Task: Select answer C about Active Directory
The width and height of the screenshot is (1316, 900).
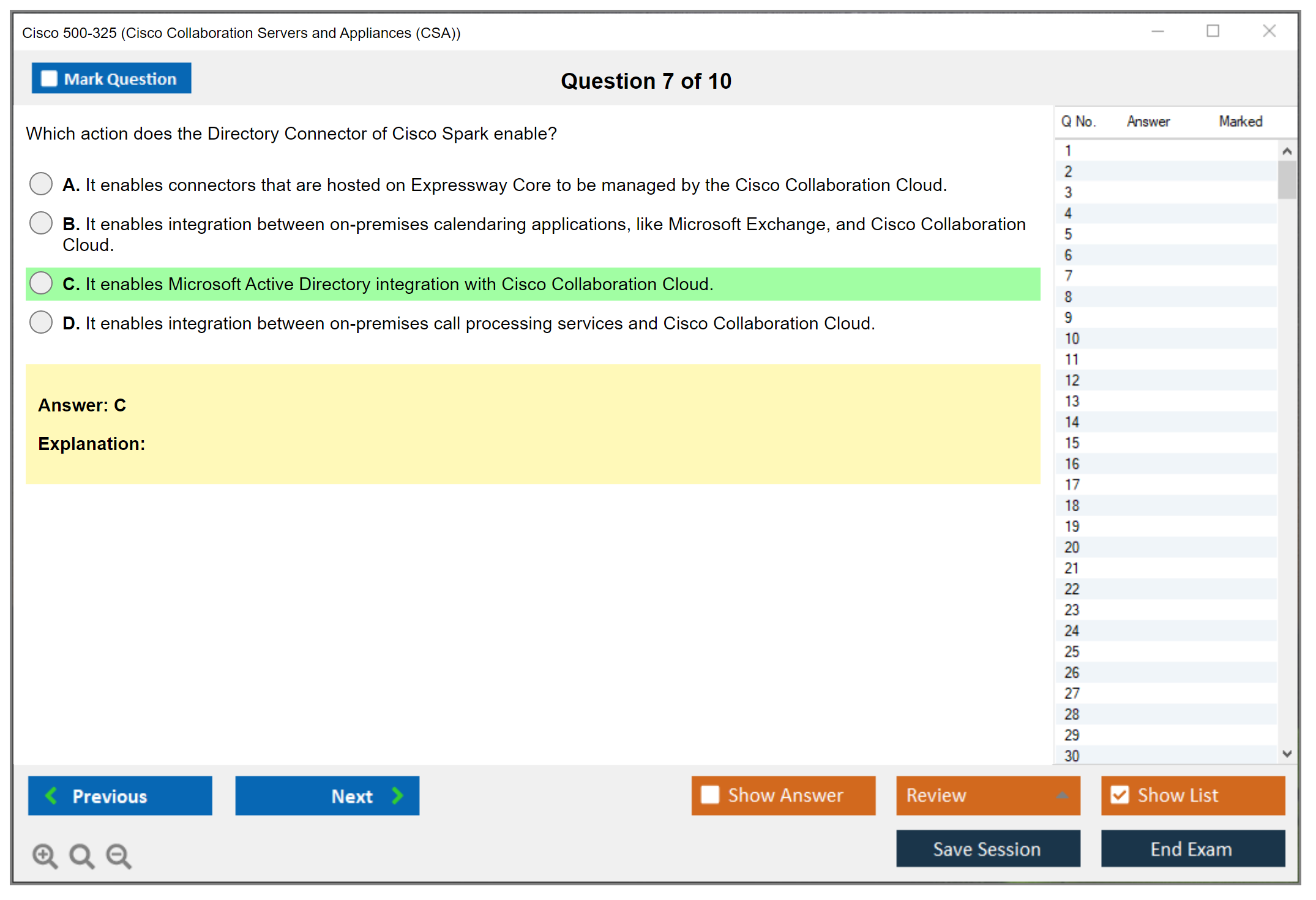Action: [x=41, y=283]
